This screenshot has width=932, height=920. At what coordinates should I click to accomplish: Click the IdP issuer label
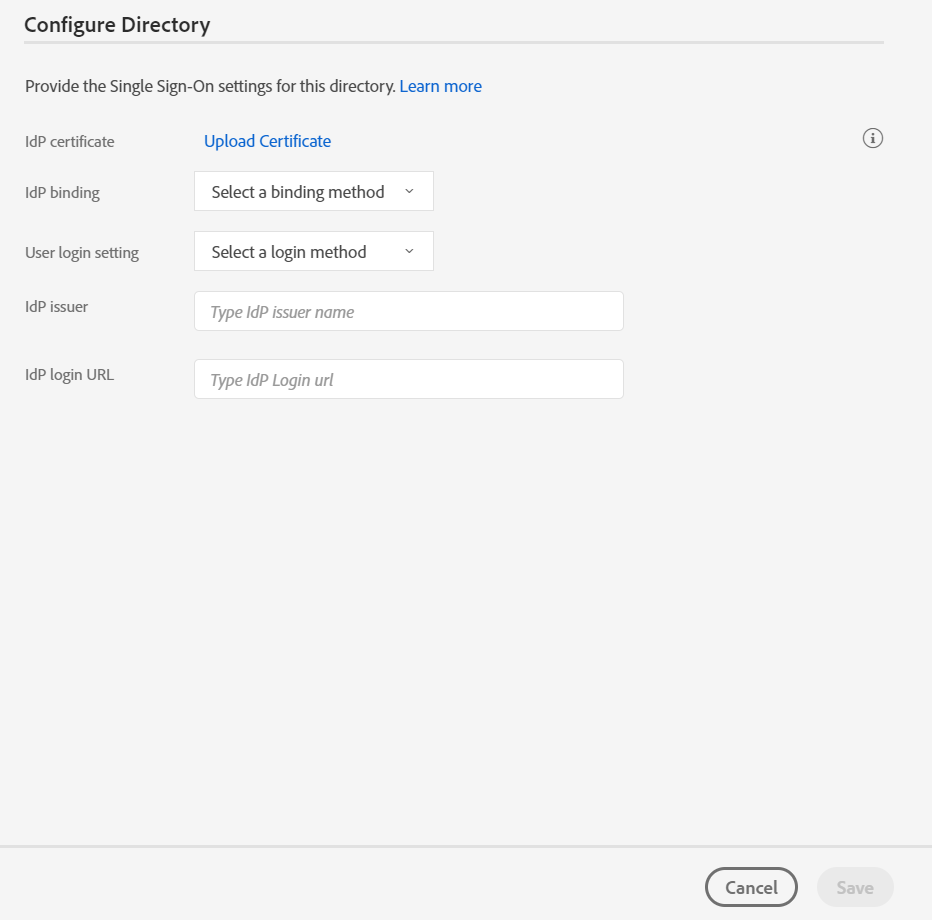(x=56, y=306)
